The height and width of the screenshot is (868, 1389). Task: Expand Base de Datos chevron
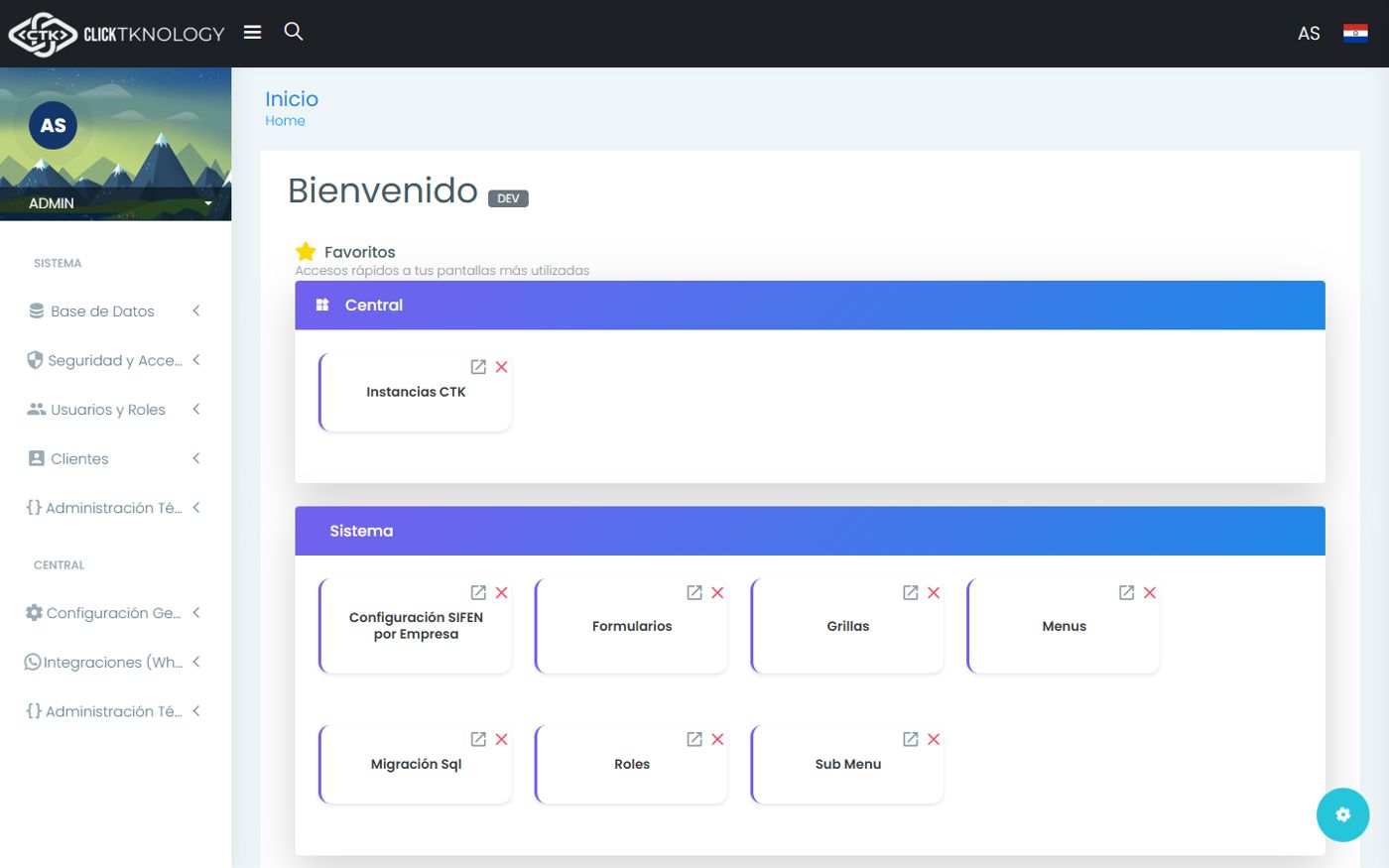(x=196, y=310)
